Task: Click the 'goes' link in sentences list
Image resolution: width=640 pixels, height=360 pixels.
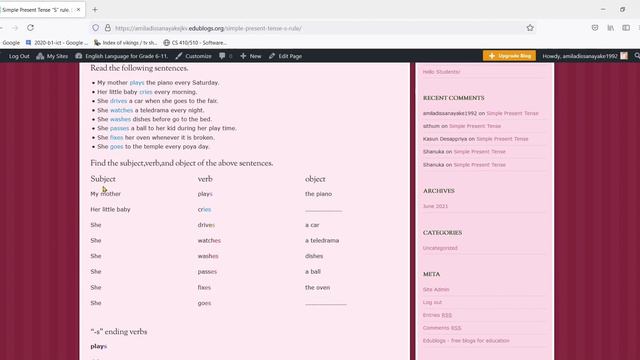Action: (x=116, y=147)
